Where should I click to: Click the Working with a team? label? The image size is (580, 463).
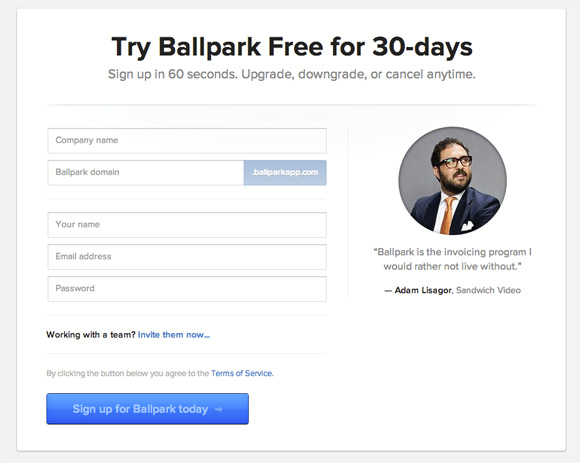91,335
